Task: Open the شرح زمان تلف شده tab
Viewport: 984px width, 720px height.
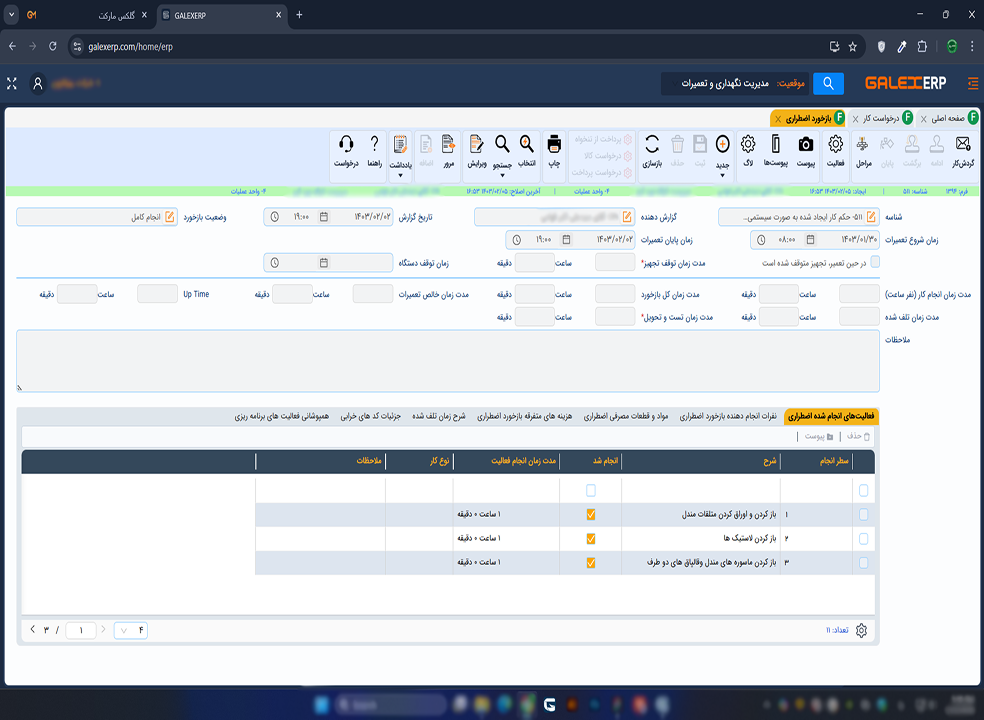Action: (439, 416)
